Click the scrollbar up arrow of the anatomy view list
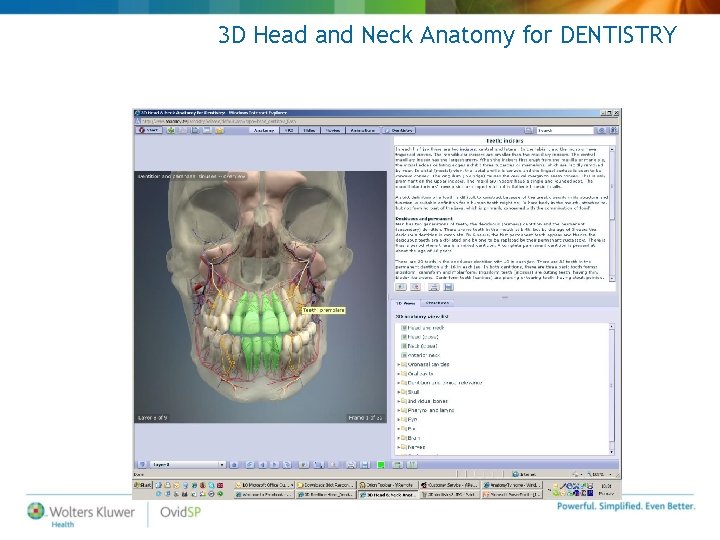This screenshot has height=540, width=720. (612, 326)
